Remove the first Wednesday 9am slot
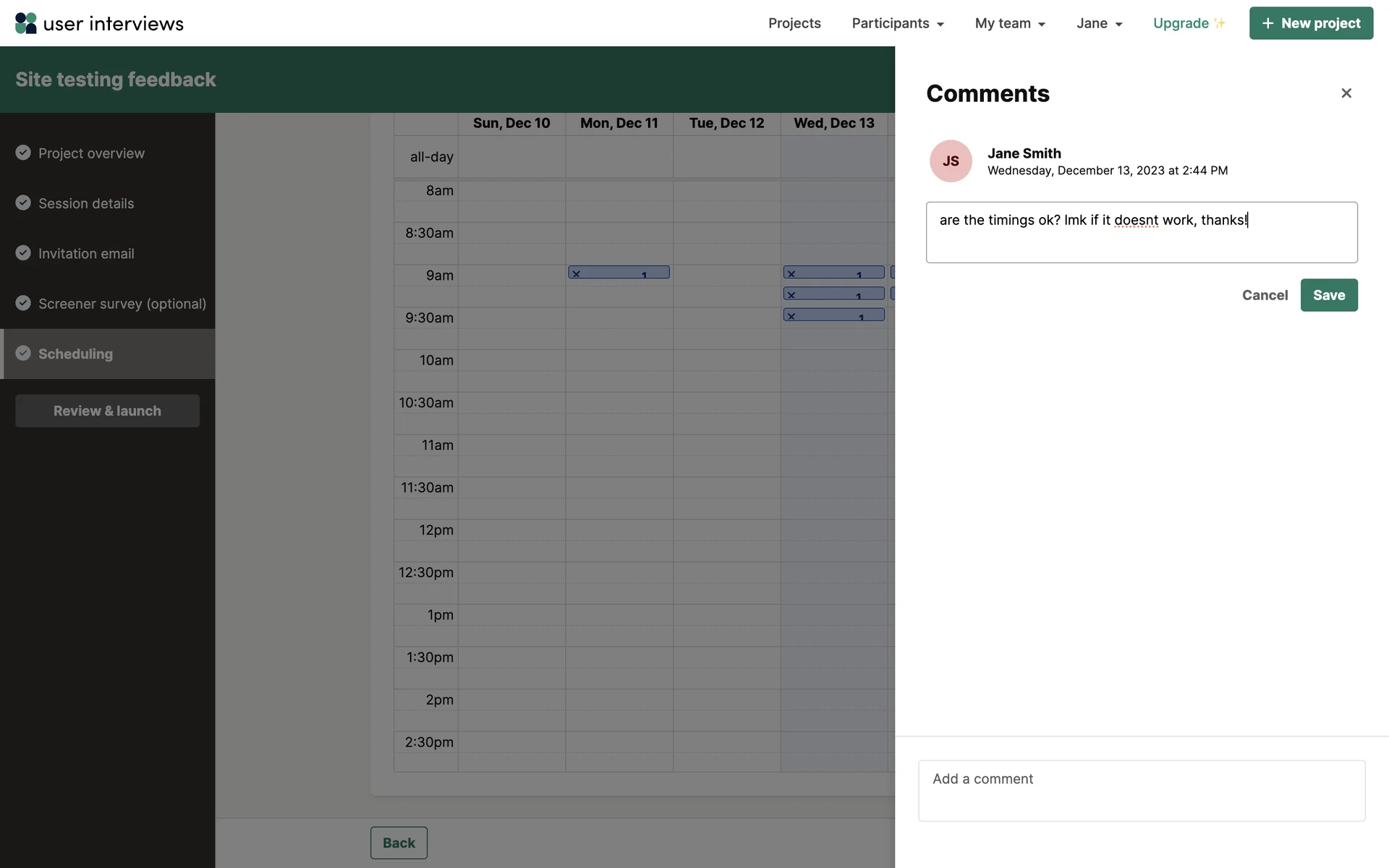This screenshot has height=868, width=1389. click(791, 273)
